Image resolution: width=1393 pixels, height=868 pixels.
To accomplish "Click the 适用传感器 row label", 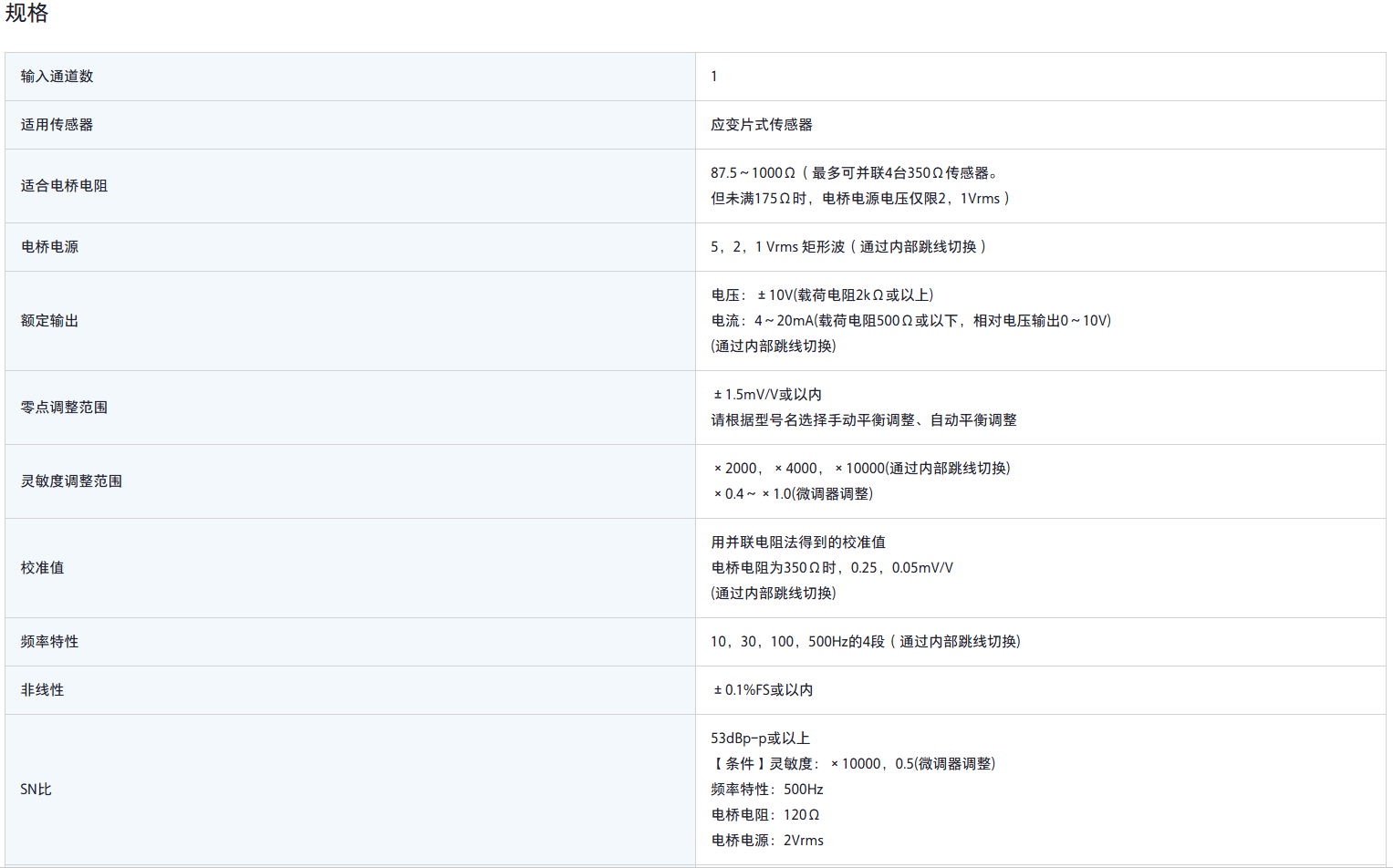I will click(x=57, y=125).
